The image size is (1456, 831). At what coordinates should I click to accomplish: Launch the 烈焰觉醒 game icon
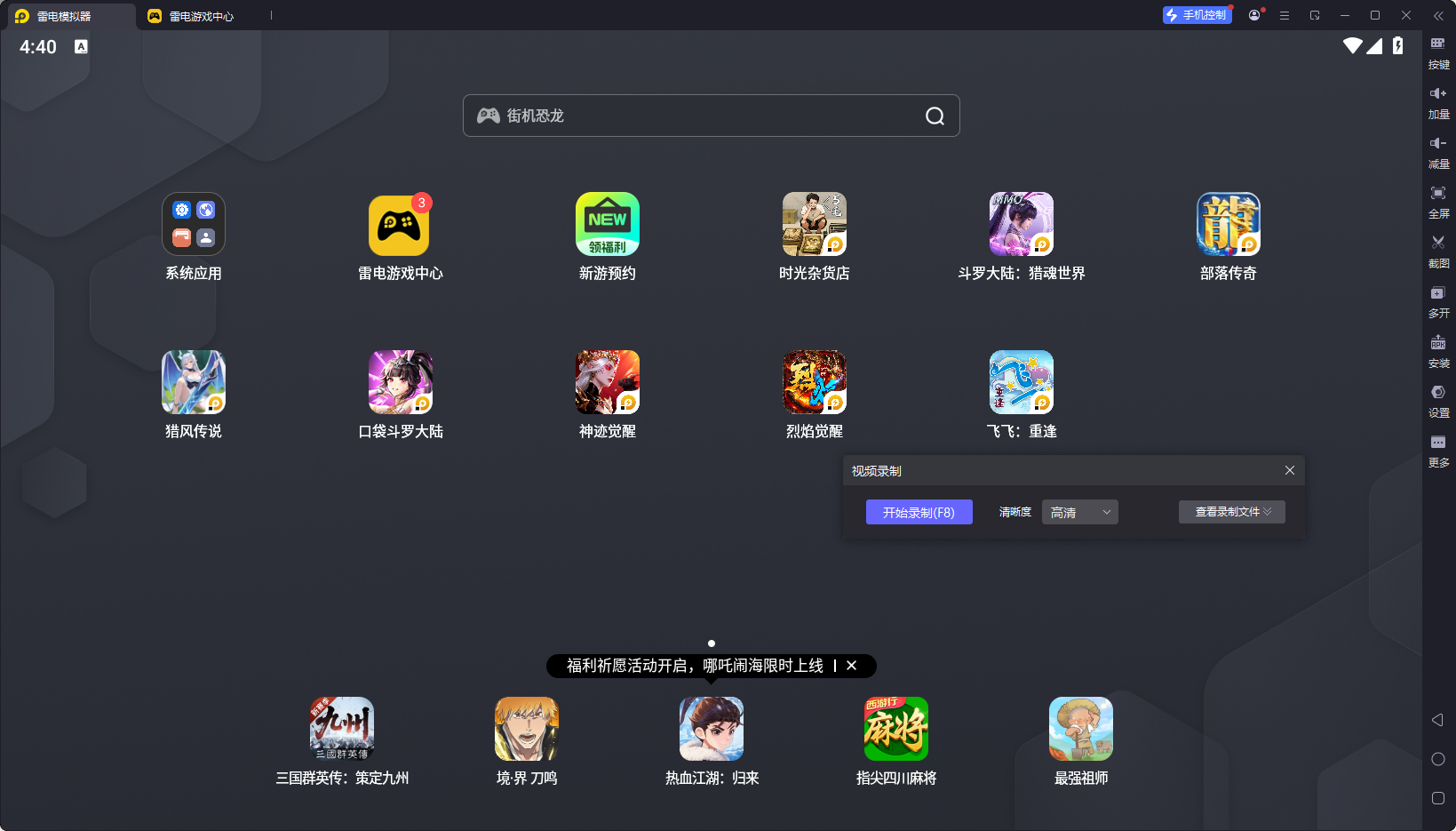815,382
